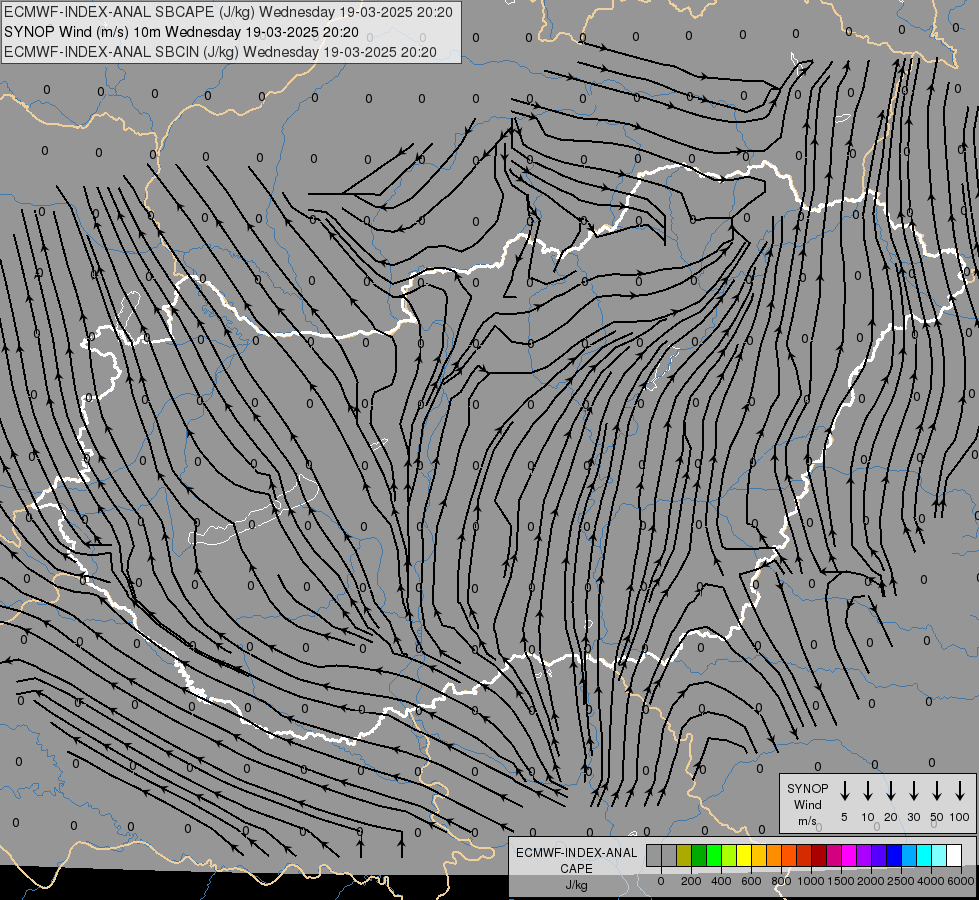Select the pale cyan swatch right of 4000

(x=938, y=855)
